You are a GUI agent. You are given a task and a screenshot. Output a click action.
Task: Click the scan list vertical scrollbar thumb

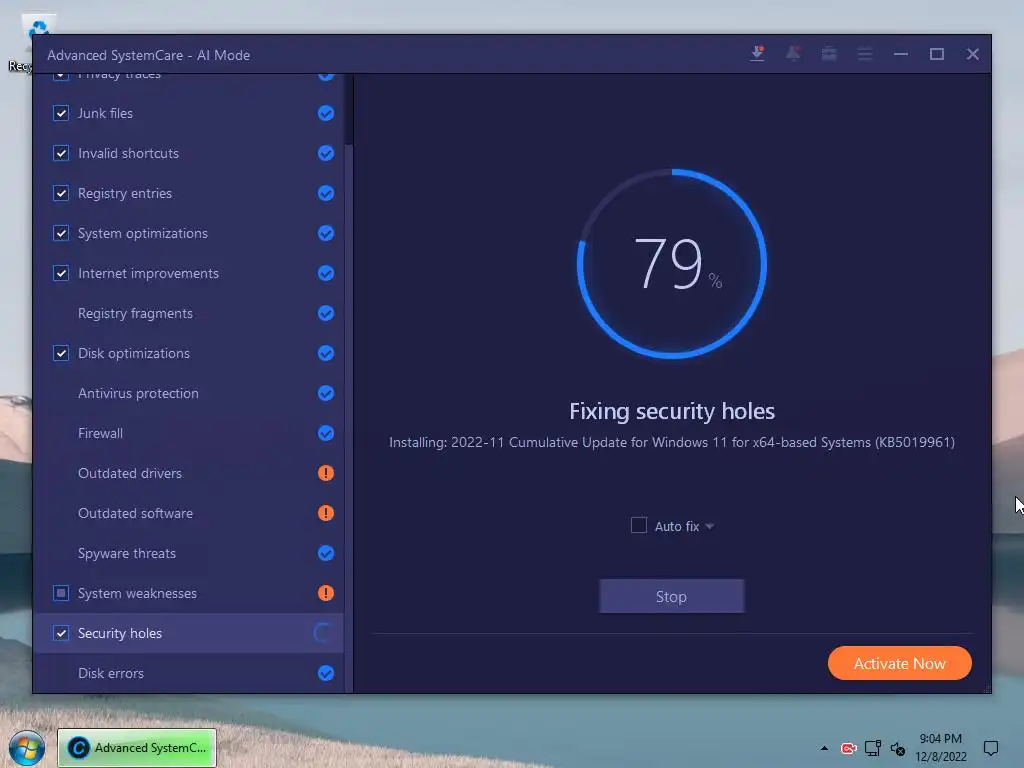click(349, 108)
